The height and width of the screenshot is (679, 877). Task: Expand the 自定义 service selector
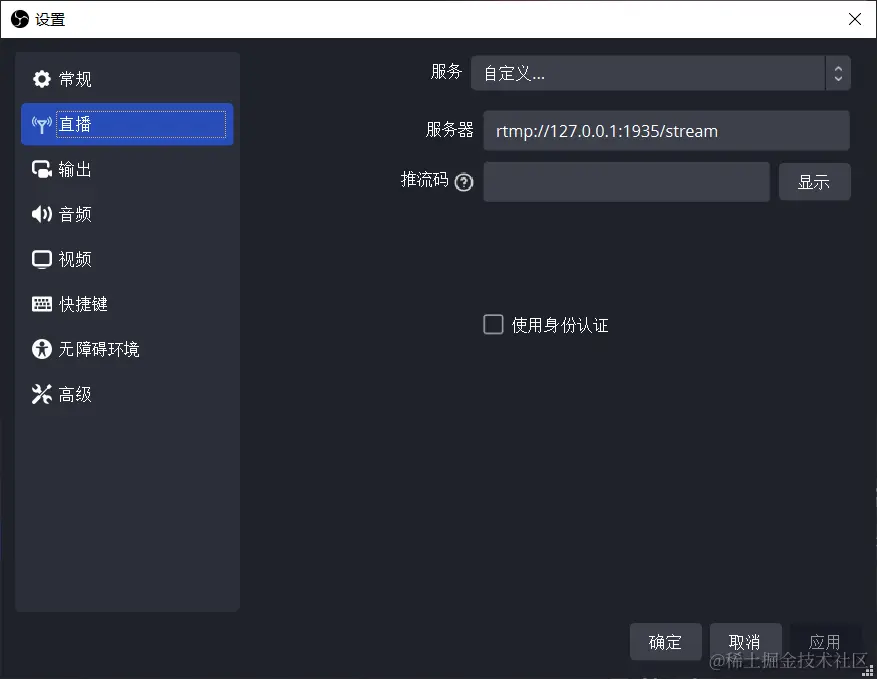click(650, 72)
